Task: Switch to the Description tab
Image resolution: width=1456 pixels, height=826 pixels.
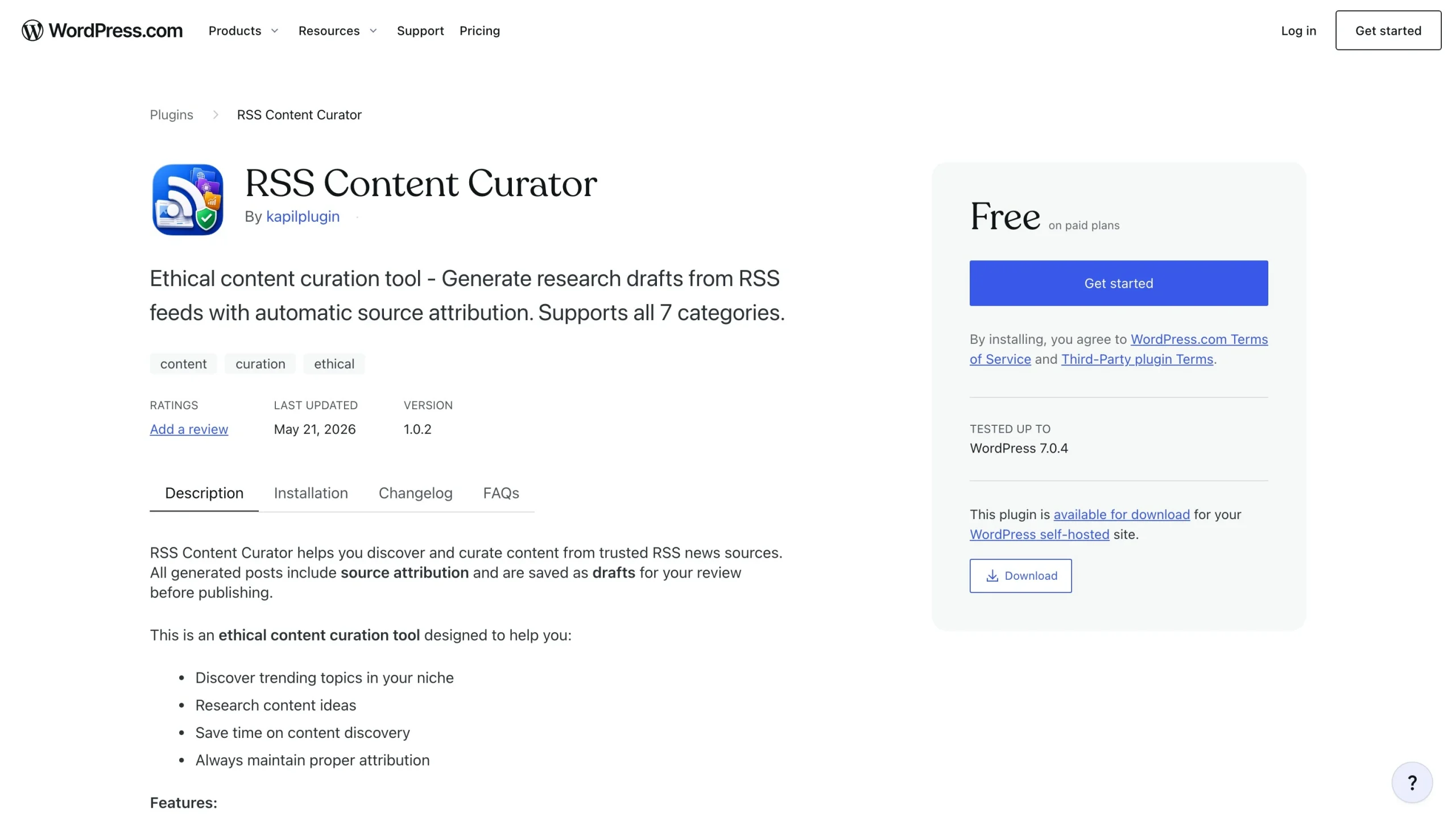Action: pos(204,493)
